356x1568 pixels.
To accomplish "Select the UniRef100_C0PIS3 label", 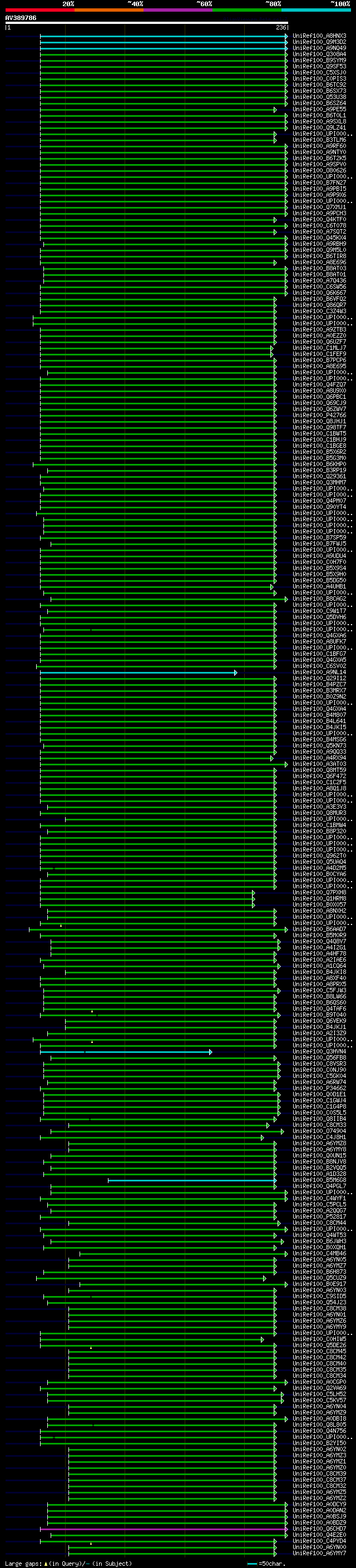I will coord(319,78).
